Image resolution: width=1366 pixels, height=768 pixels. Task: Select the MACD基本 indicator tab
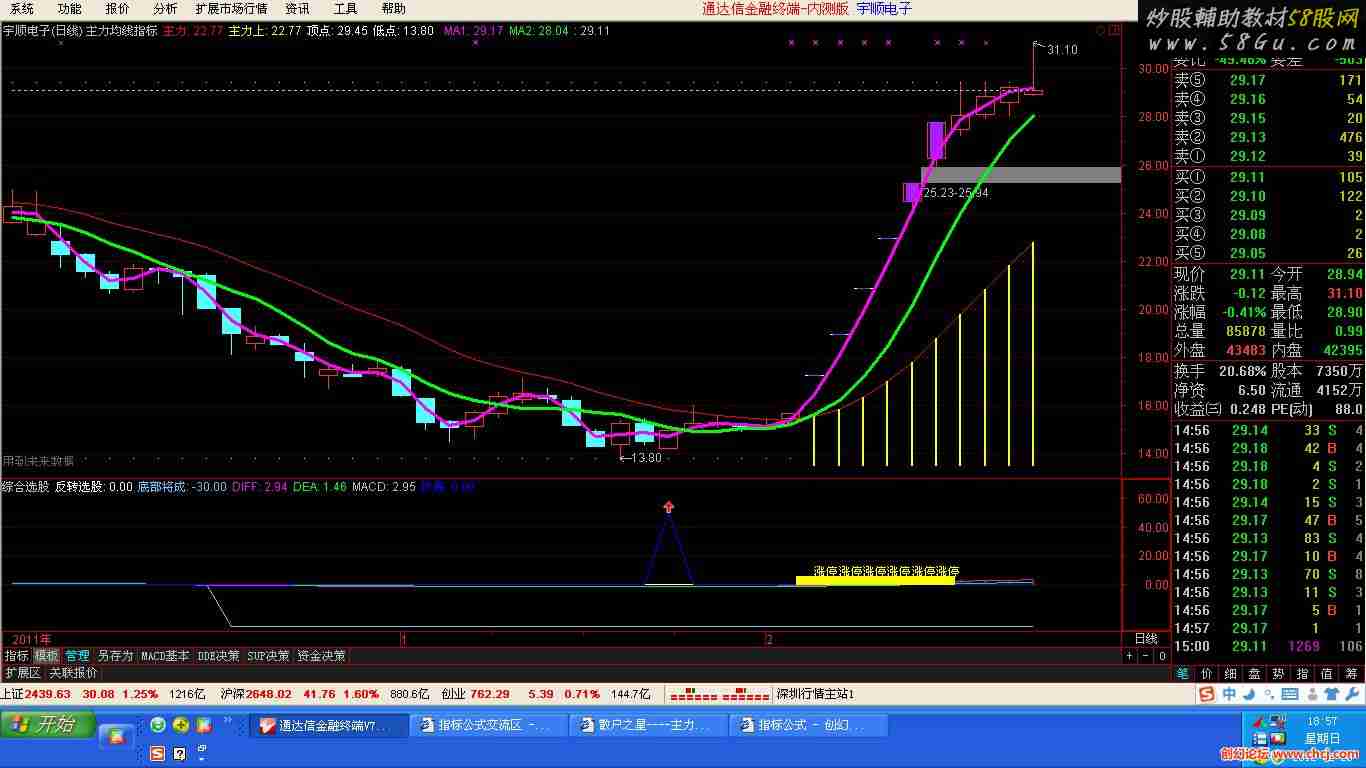[164, 656]
